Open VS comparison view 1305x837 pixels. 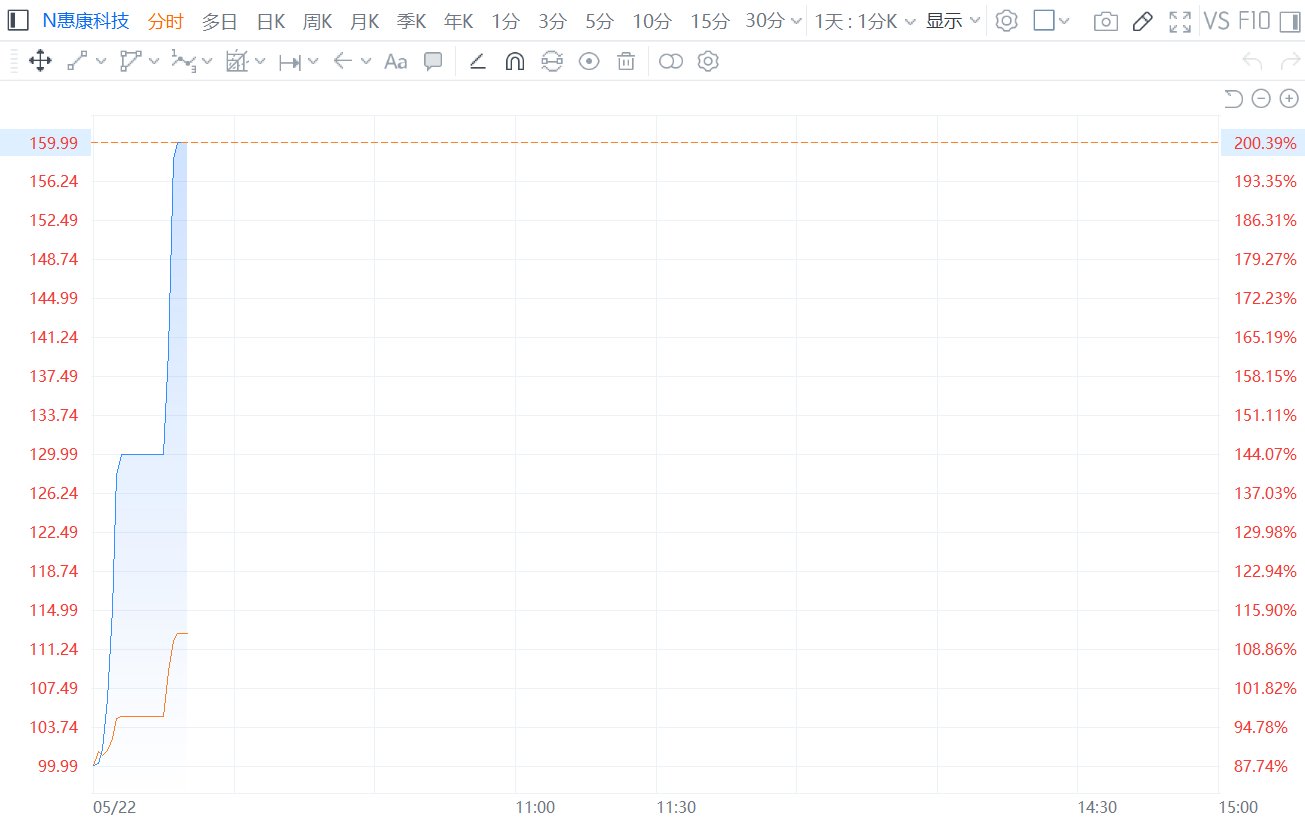[1216, 21]
